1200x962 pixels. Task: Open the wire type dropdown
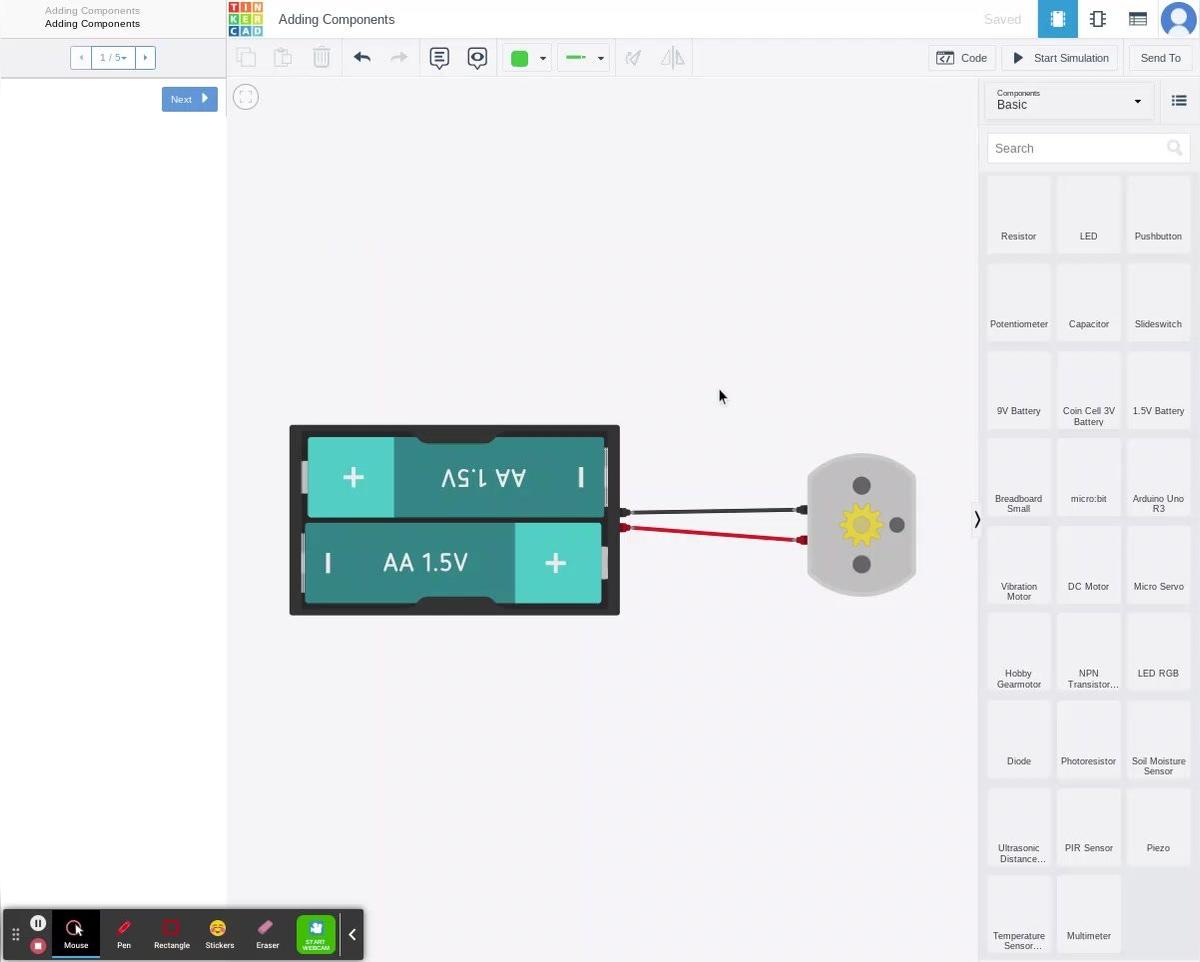point(583,58)
